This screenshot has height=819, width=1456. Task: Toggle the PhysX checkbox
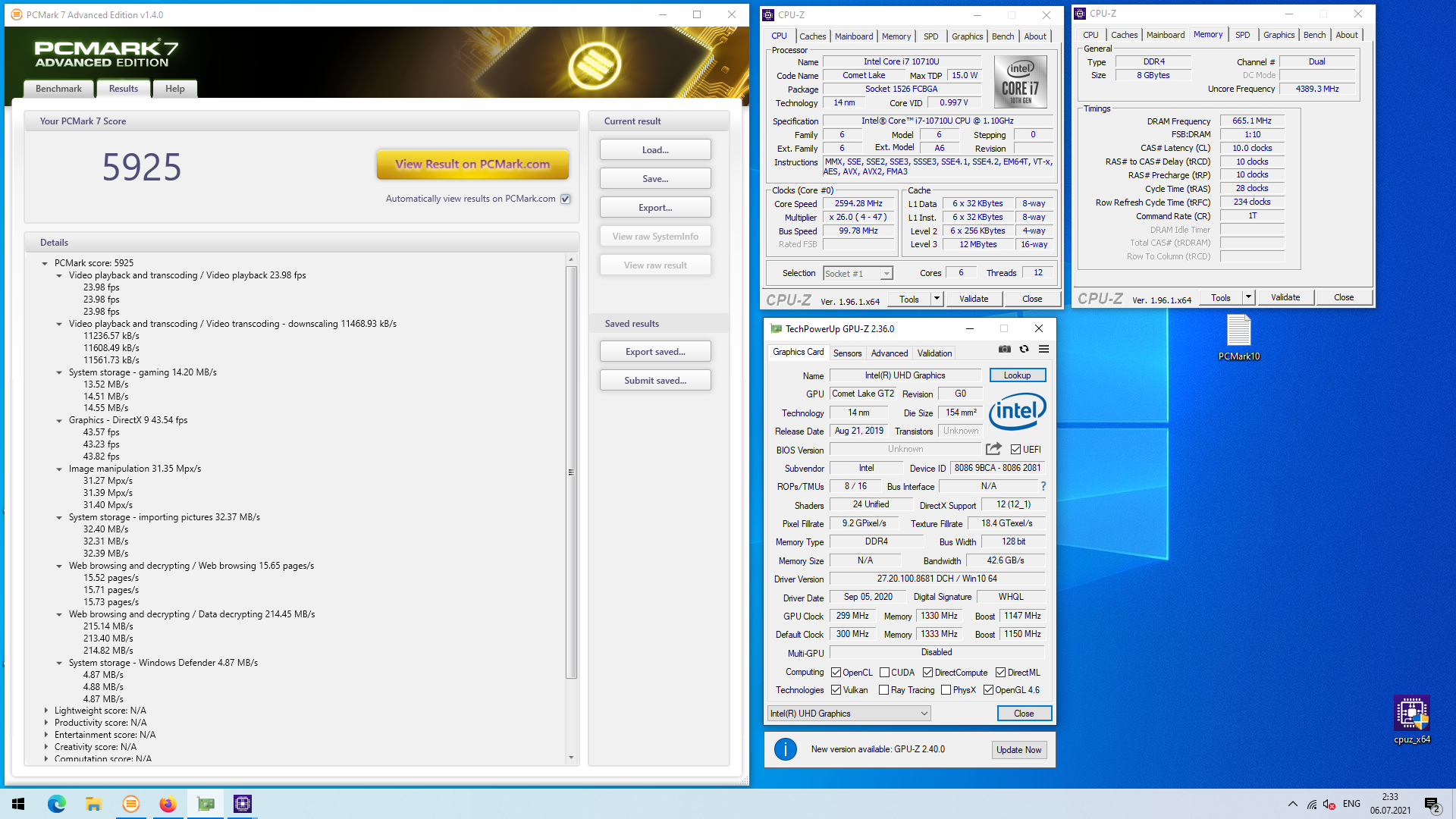pyautogui.click(x=946, y=689)
